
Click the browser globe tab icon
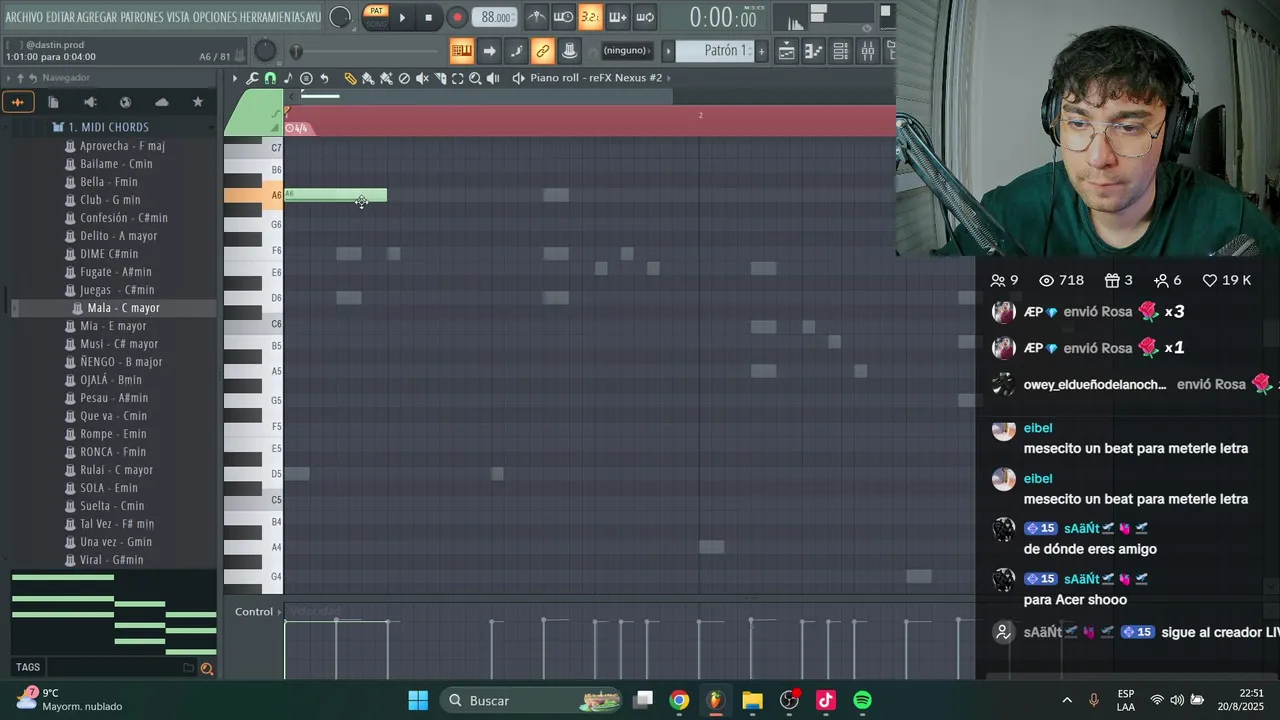125,102
